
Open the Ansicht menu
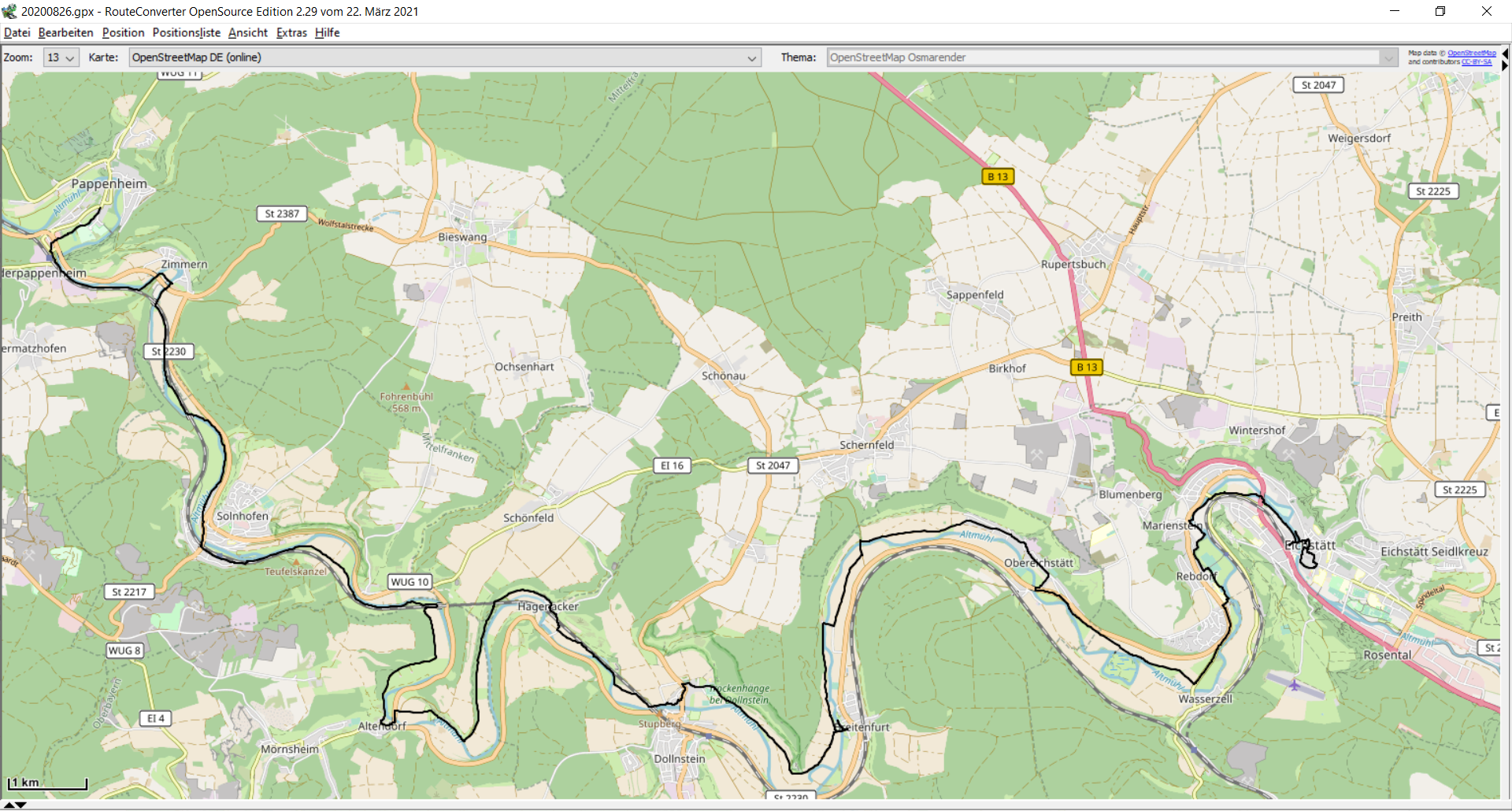247,32
